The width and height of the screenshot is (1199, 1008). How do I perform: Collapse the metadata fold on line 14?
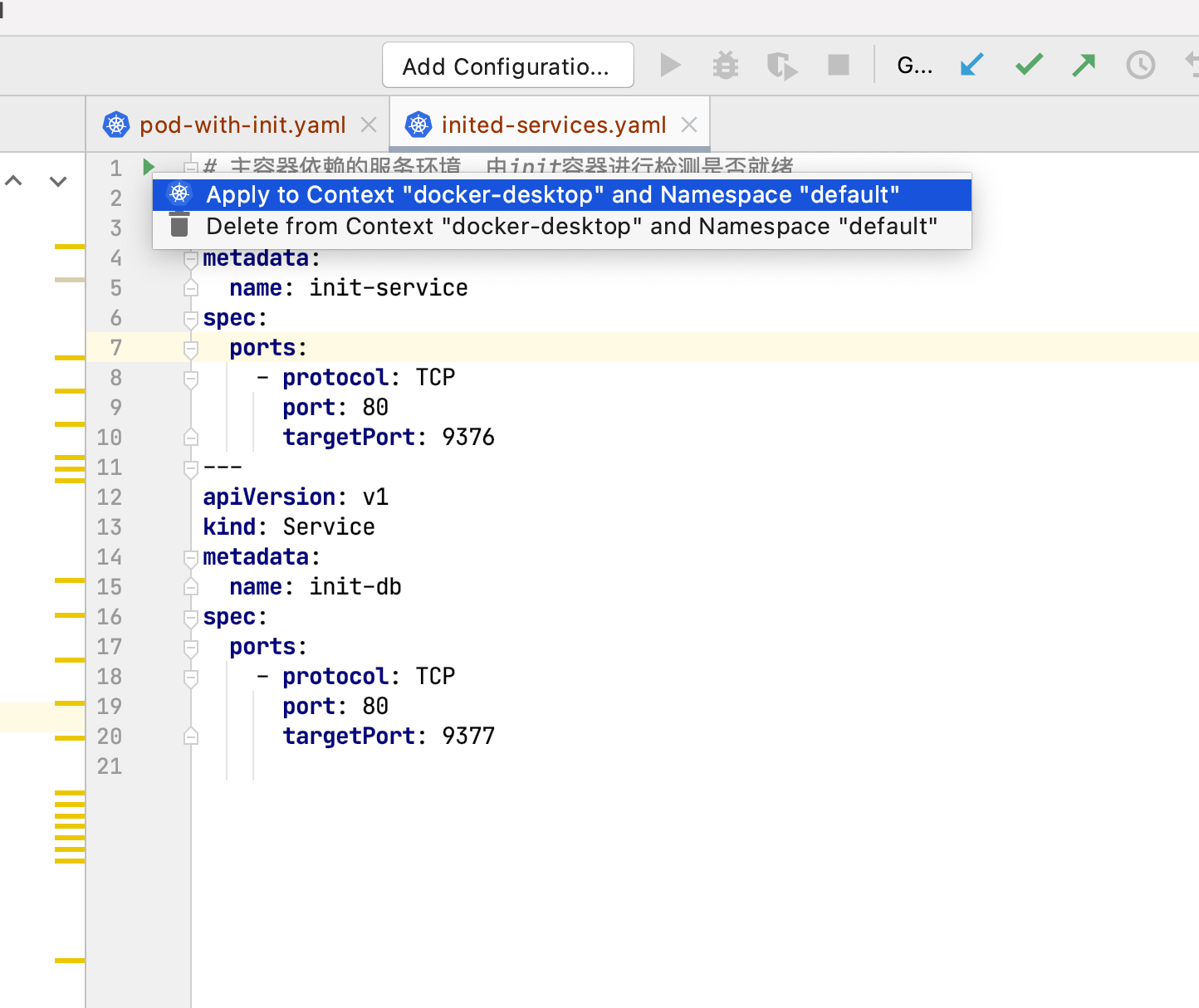(x=191, y=557)
